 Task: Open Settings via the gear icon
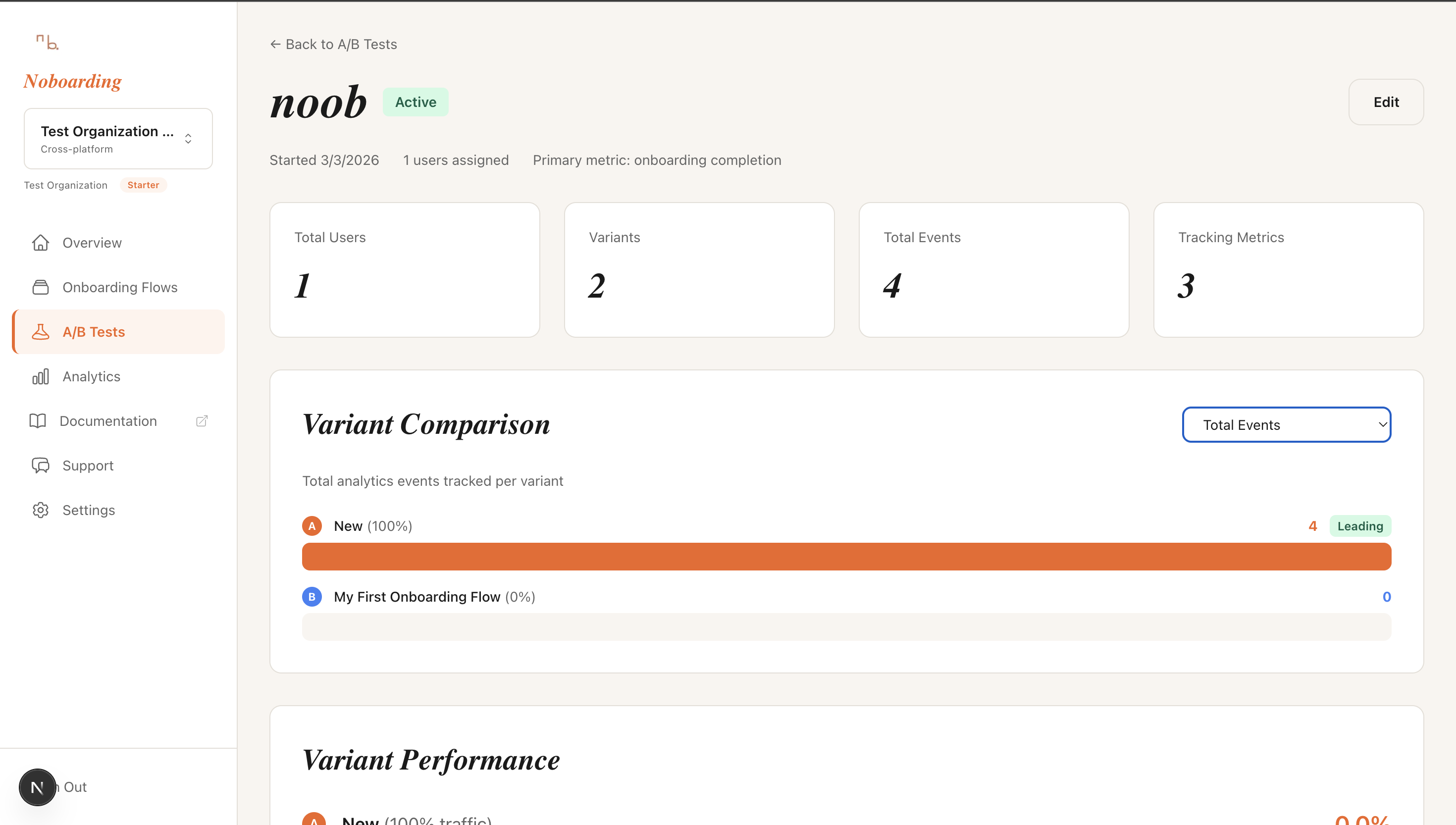click(40, 510)
